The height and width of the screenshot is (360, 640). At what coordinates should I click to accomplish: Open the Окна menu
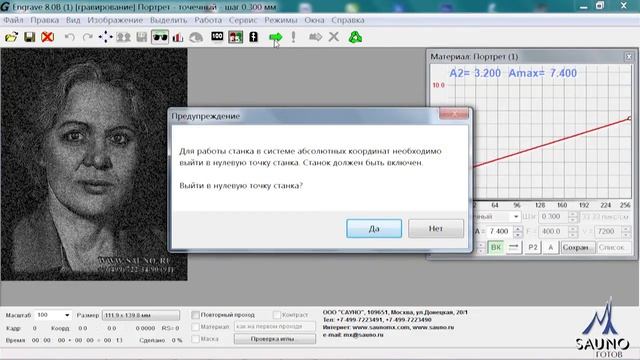(x=314, y=20)
